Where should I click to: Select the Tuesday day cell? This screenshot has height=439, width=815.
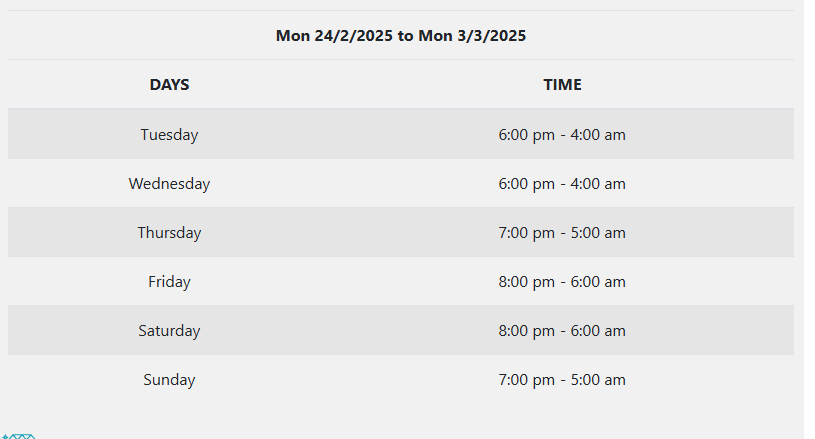pos(169,135)
